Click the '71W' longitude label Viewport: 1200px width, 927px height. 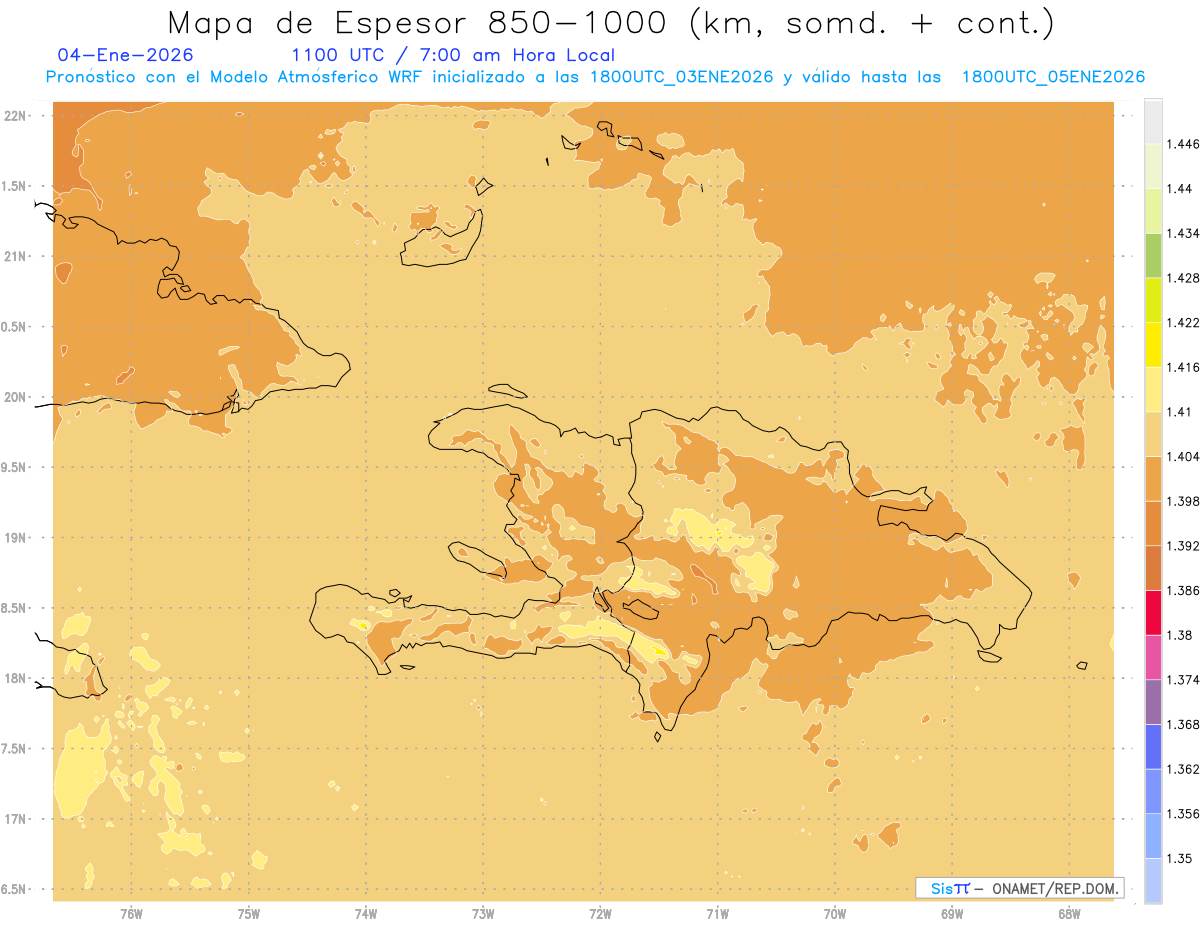point(717,914)
